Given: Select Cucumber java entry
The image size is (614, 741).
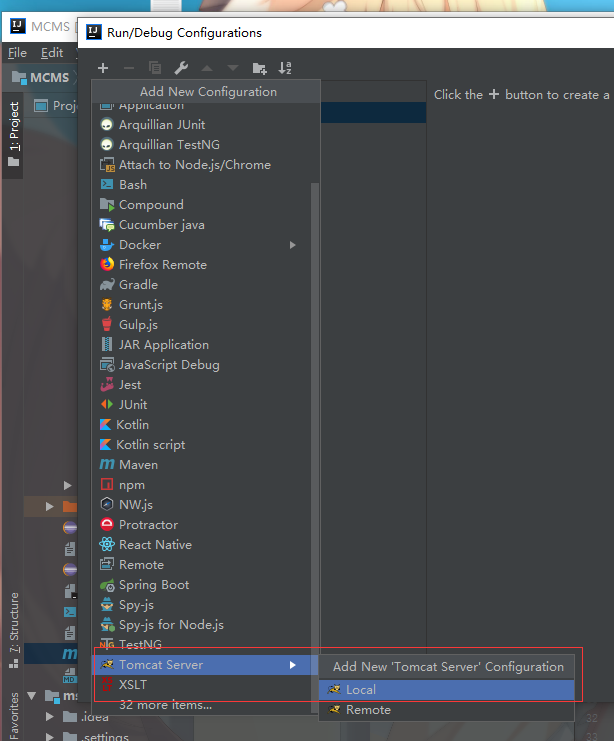Looking at the screenshot, I should [x=202, y=225].
